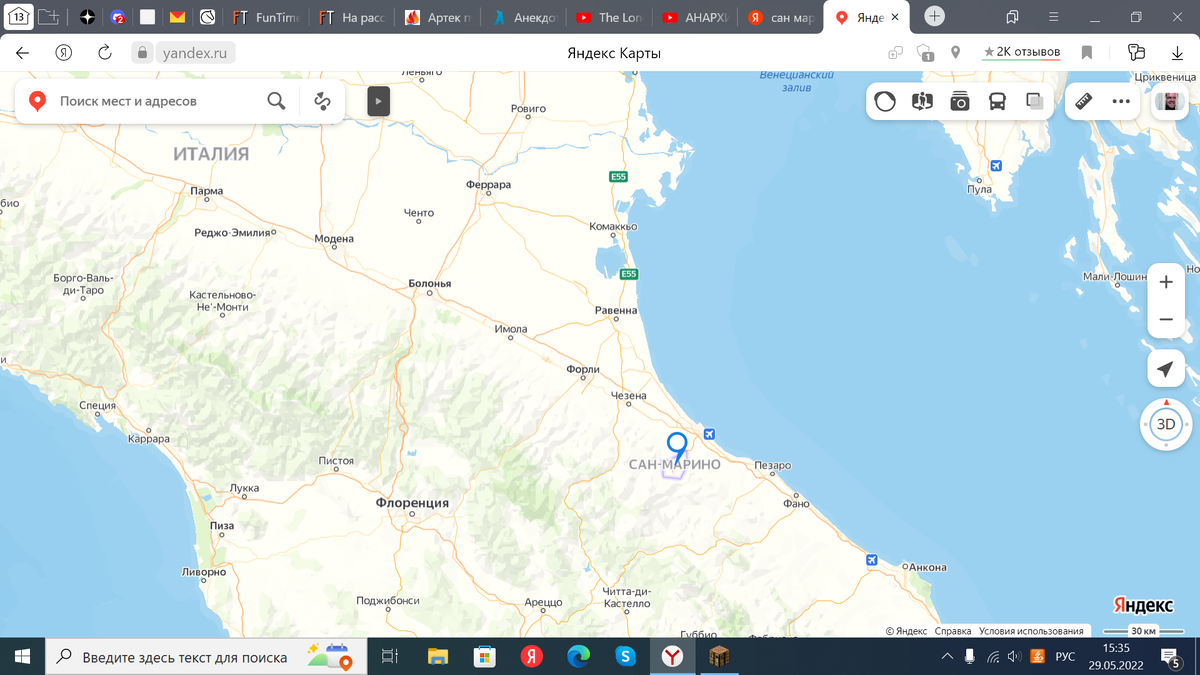Click the Равенна city label
The width and height of the screenshot is (1200, 675).
[x=616, y=311]
